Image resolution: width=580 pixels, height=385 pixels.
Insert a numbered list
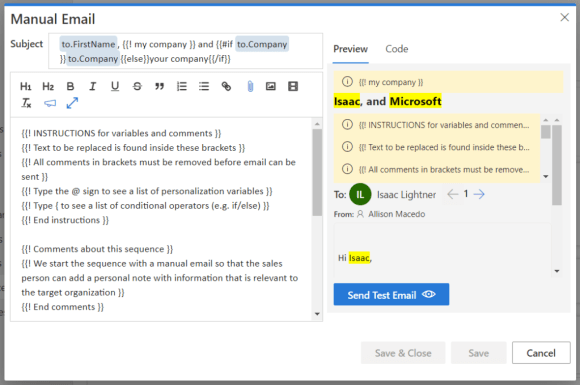[x=182, y=87]
